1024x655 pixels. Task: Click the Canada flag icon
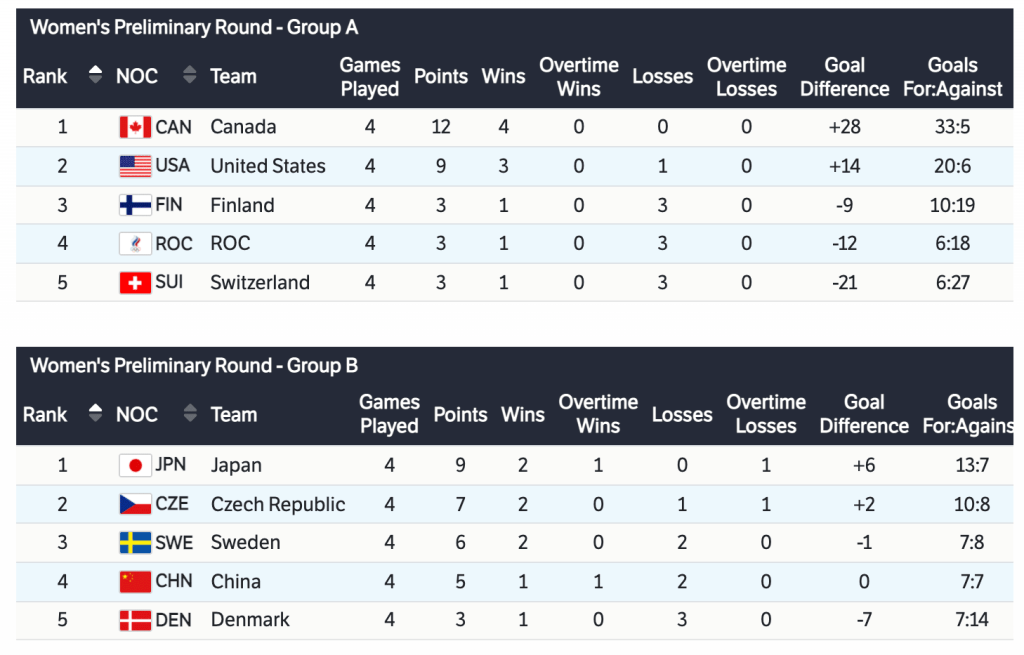coord(135,127)
